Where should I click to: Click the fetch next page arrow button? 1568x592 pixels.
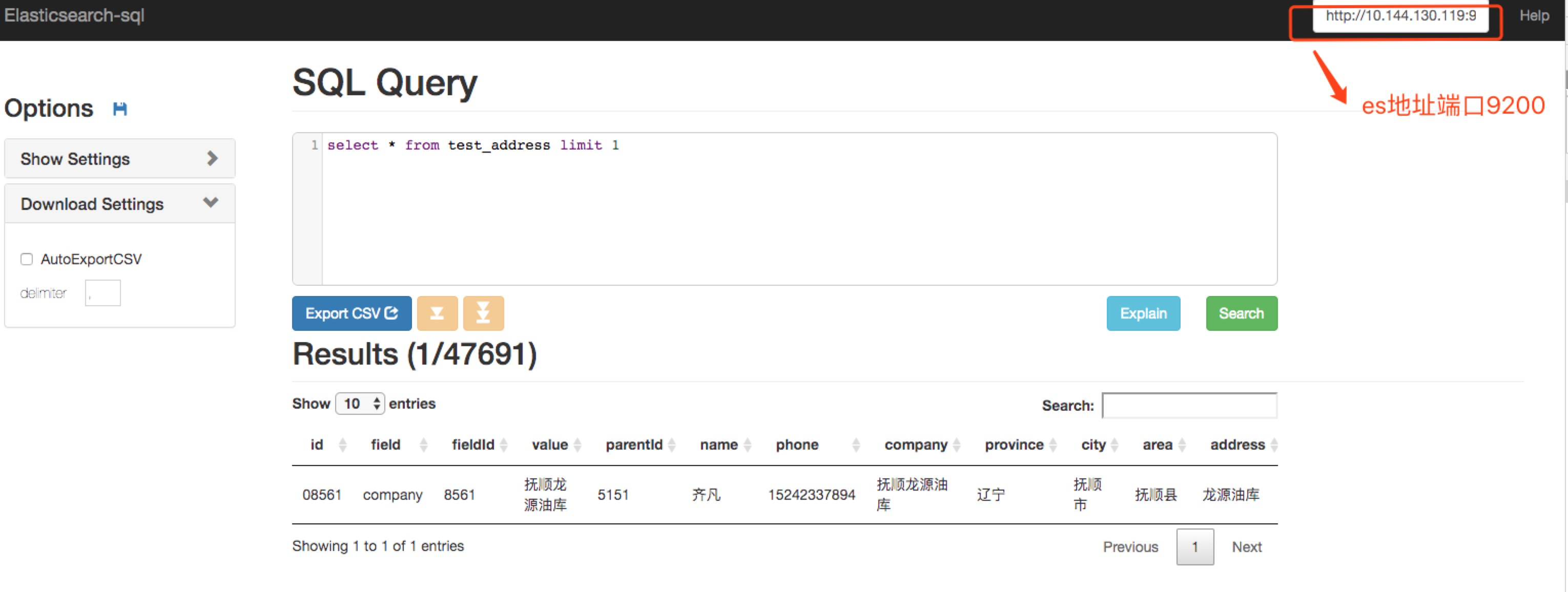tap(437, 313)
